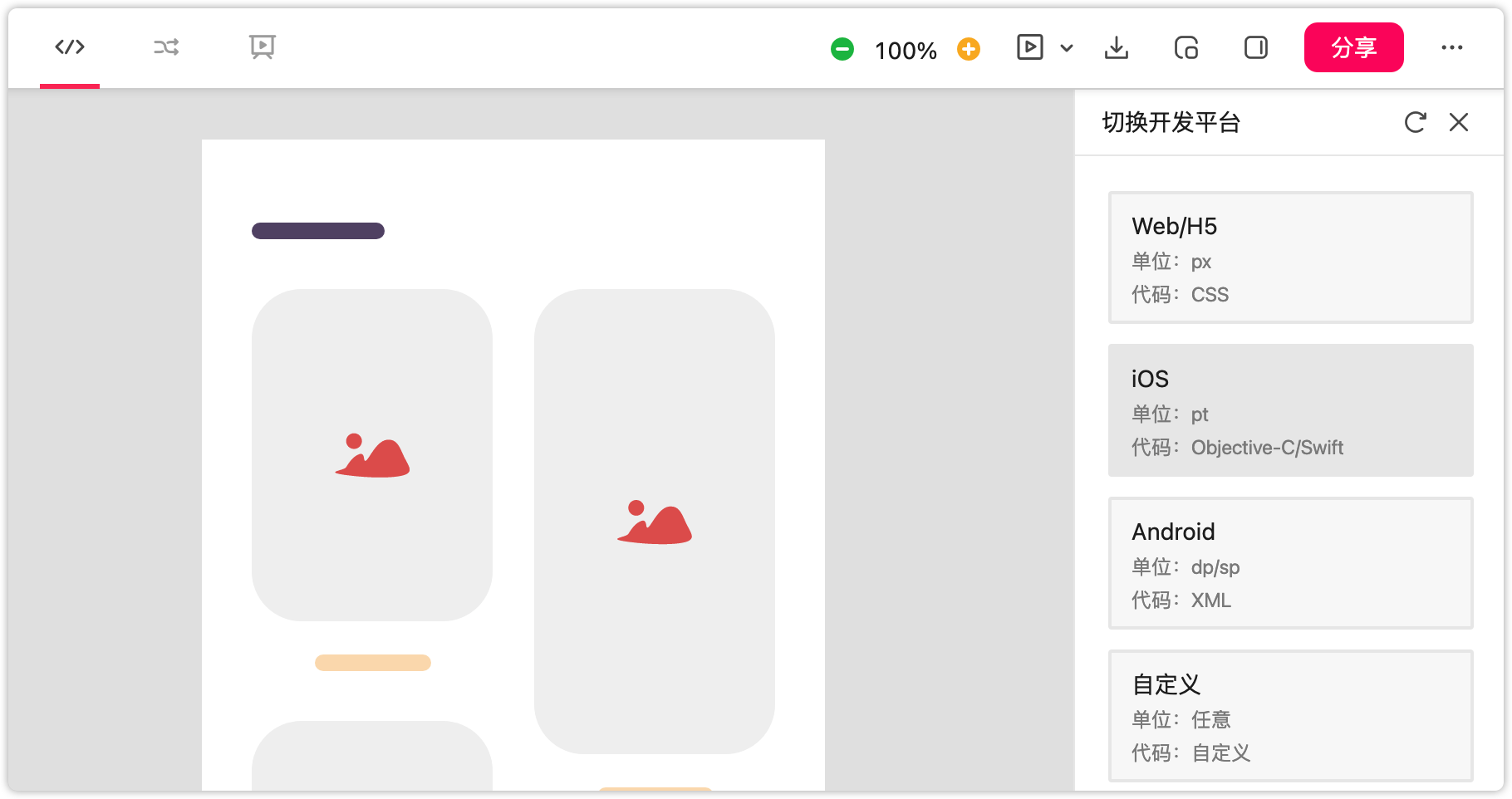1512x799 pixels.
Task: Select the iOS platform option
Action: click(x=1290, y=410)
